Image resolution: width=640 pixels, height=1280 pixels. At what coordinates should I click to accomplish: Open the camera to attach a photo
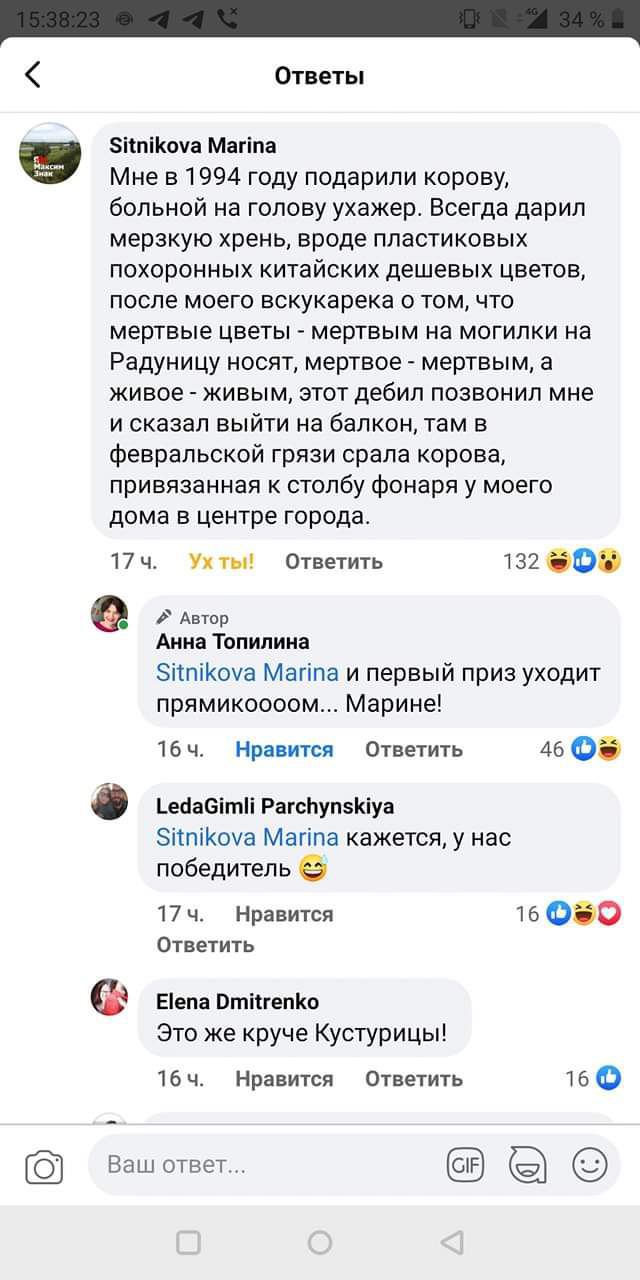(x=44, y=1166)
